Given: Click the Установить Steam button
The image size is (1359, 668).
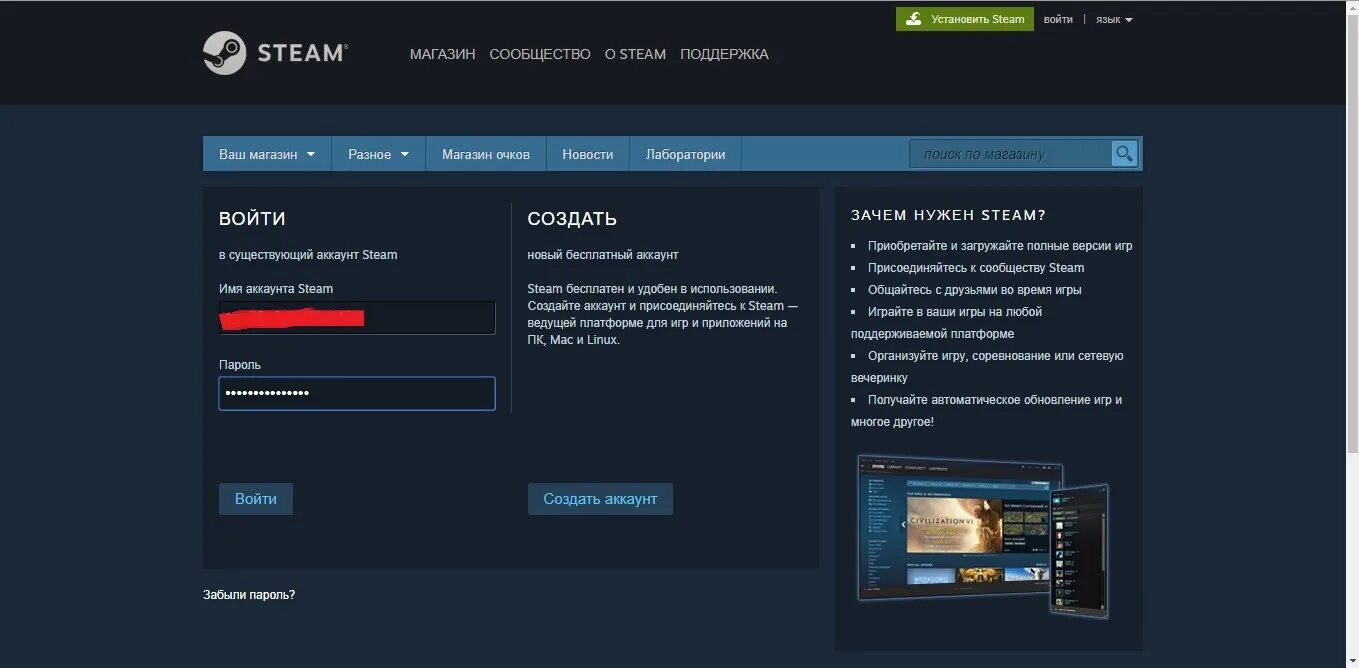Looking at the screenshot, I should pos(965,19).
